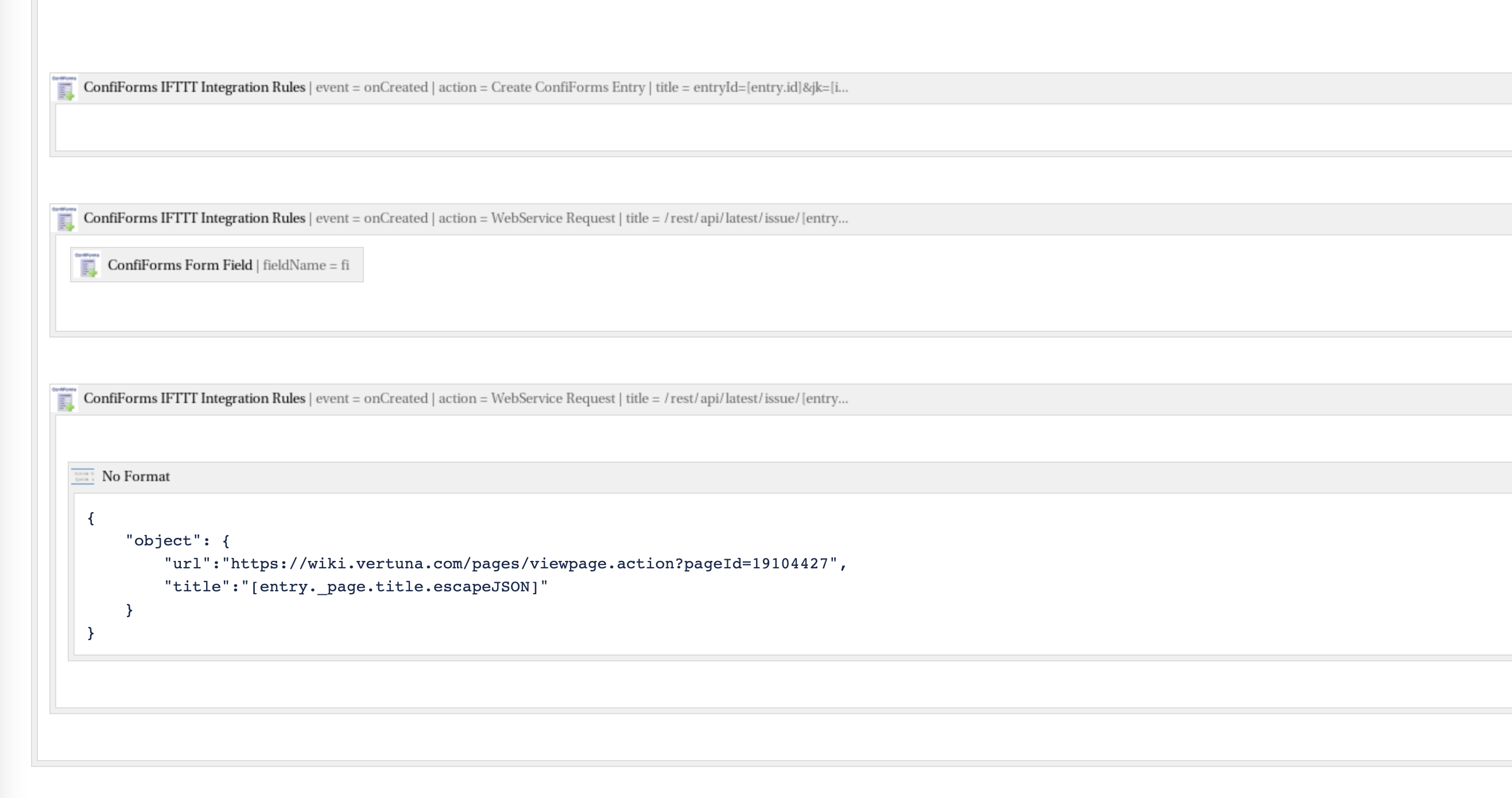The height and width of the screenshot is (798, 1512).
Task: Select the No Format macro header
Action: [790, 478]
